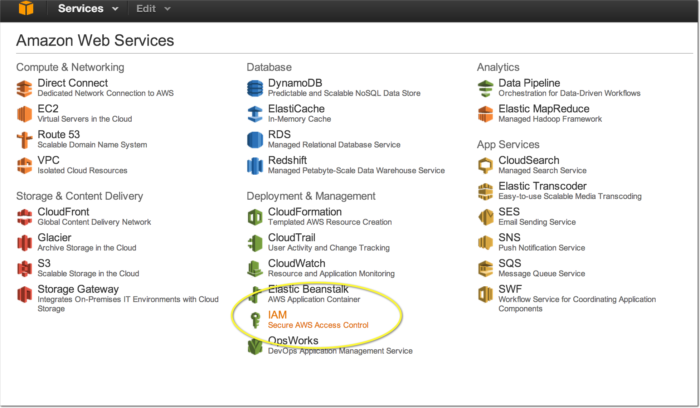This screenshot has height=408, width=700.
Task: Click the Glacier archive storage icon
Action: point(25,243)
